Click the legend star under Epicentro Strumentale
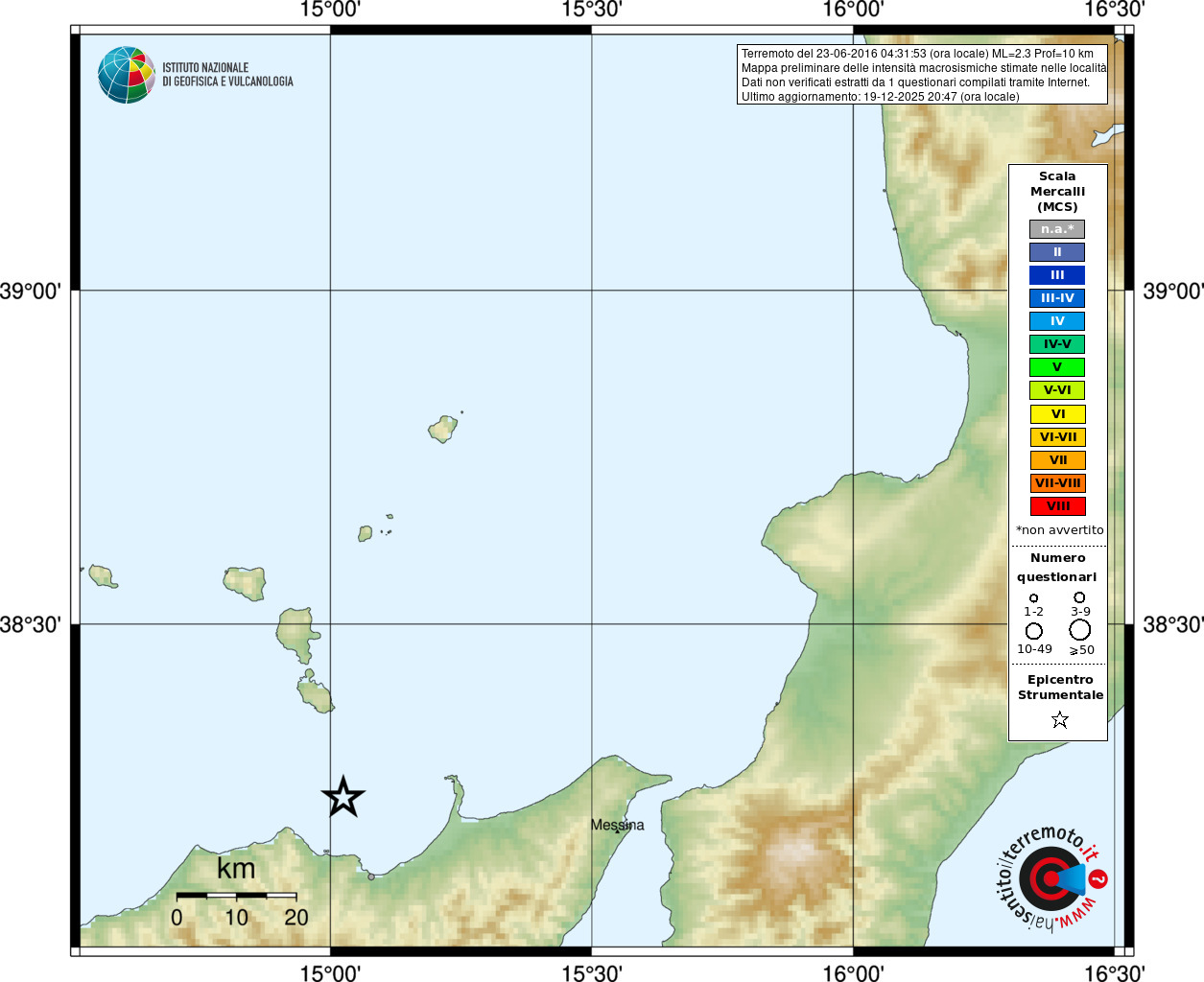 1059,719
